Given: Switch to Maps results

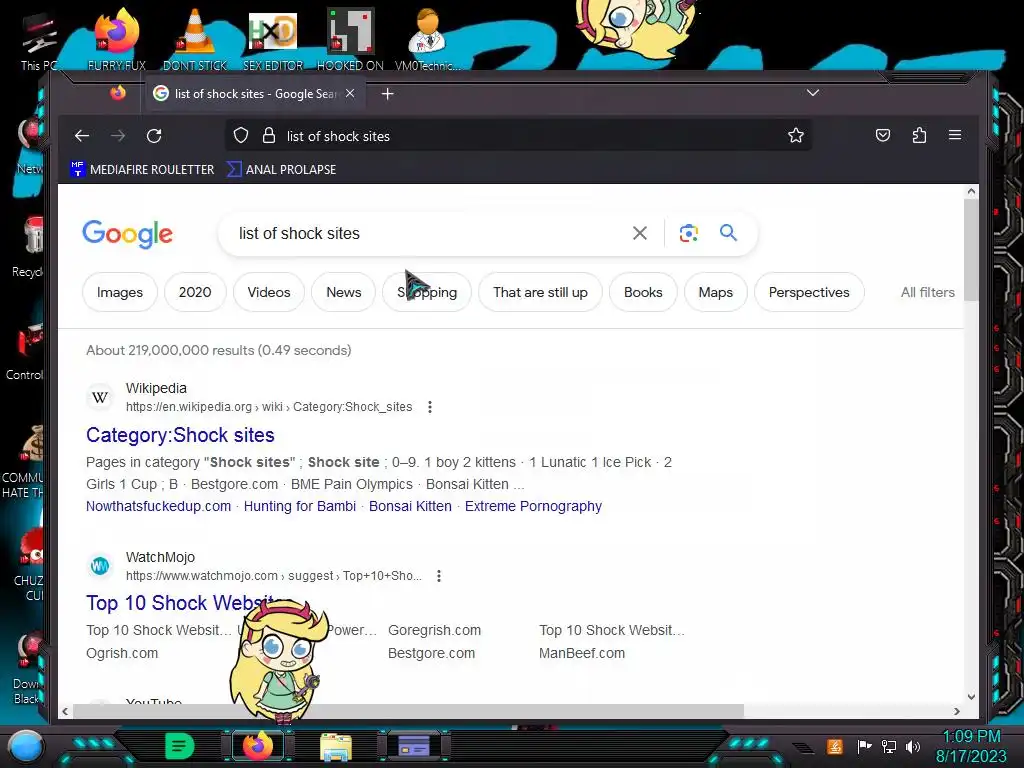Looking at the screenshot, I should 715,292.
